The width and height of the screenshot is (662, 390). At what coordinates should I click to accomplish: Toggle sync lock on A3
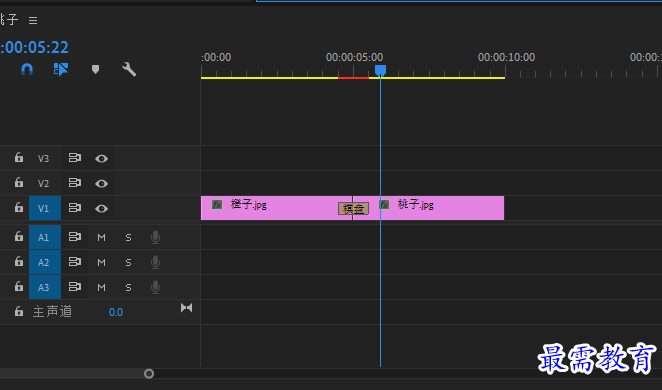click(x=75, y=287)
